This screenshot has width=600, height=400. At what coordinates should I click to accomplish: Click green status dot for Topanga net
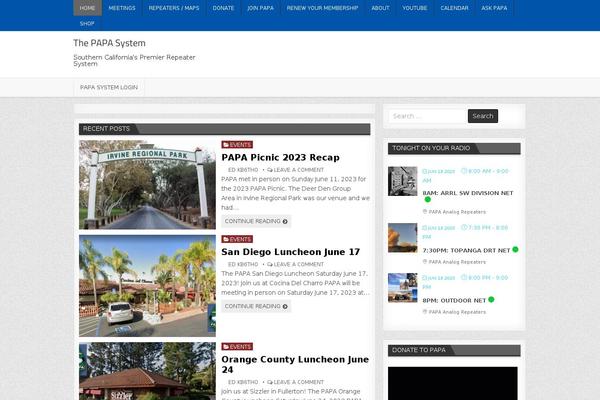(x=515, y=250)
